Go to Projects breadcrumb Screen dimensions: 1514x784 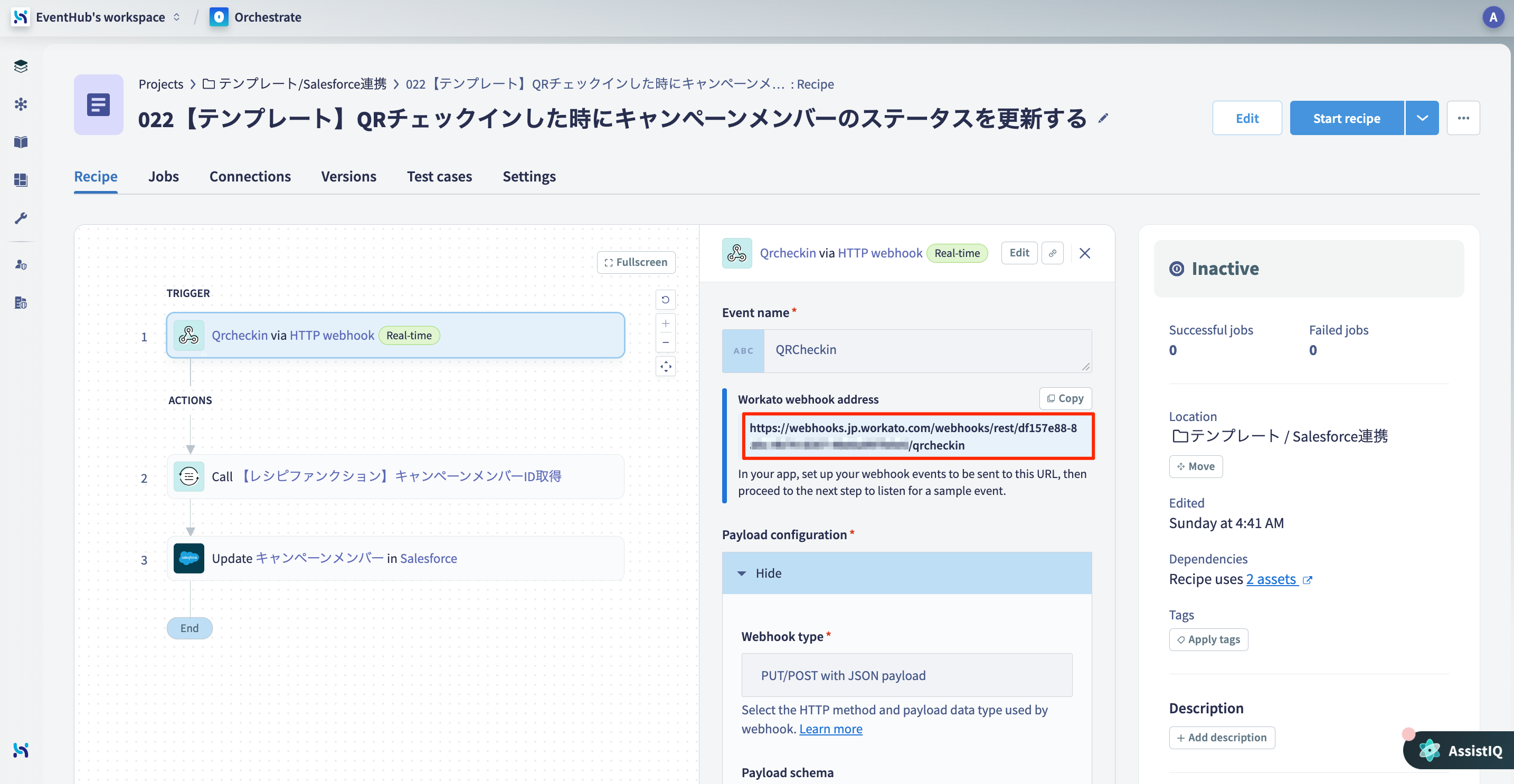(161, 84)
